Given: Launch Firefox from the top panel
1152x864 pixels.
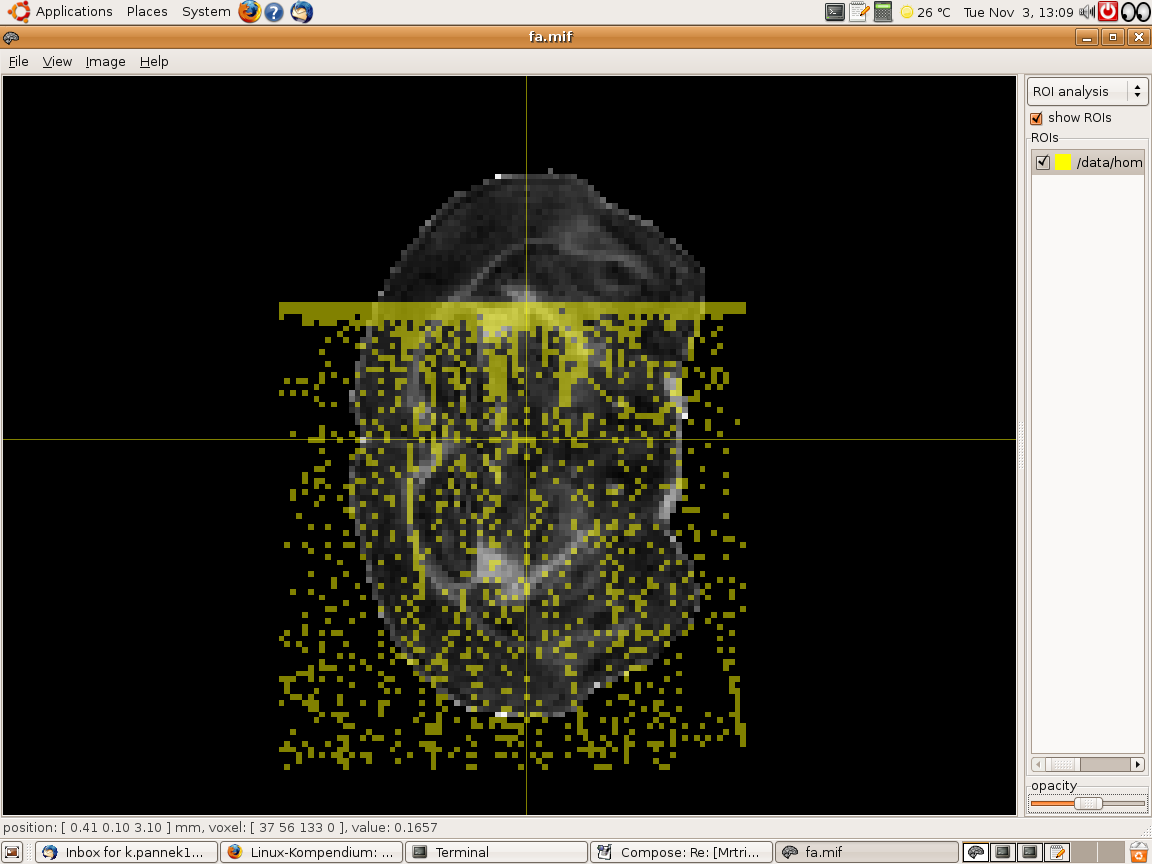Looking at the screenshot, I should [x=249, y=12].
